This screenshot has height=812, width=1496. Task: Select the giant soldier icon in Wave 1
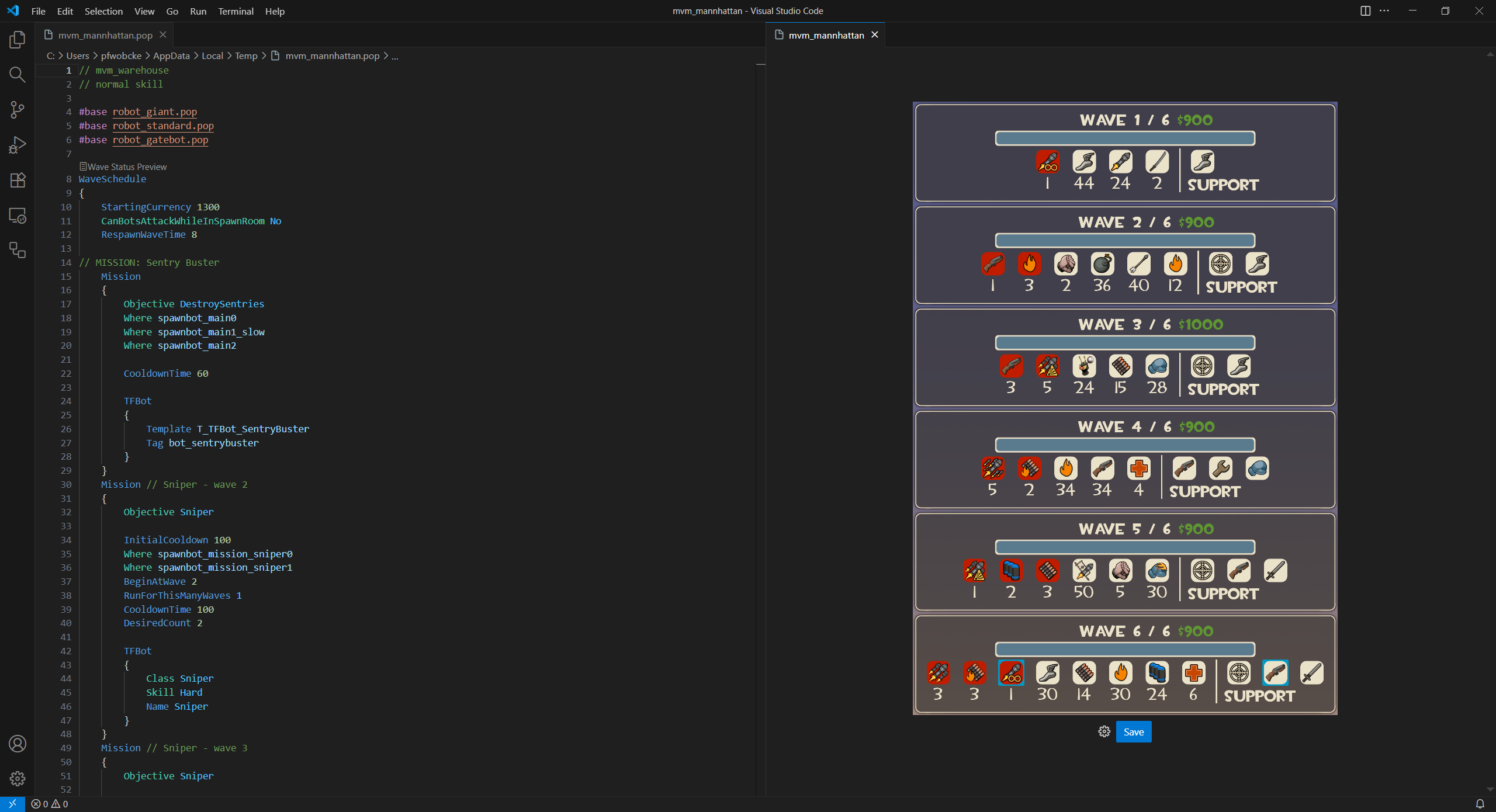click(x=1047, y=162)
